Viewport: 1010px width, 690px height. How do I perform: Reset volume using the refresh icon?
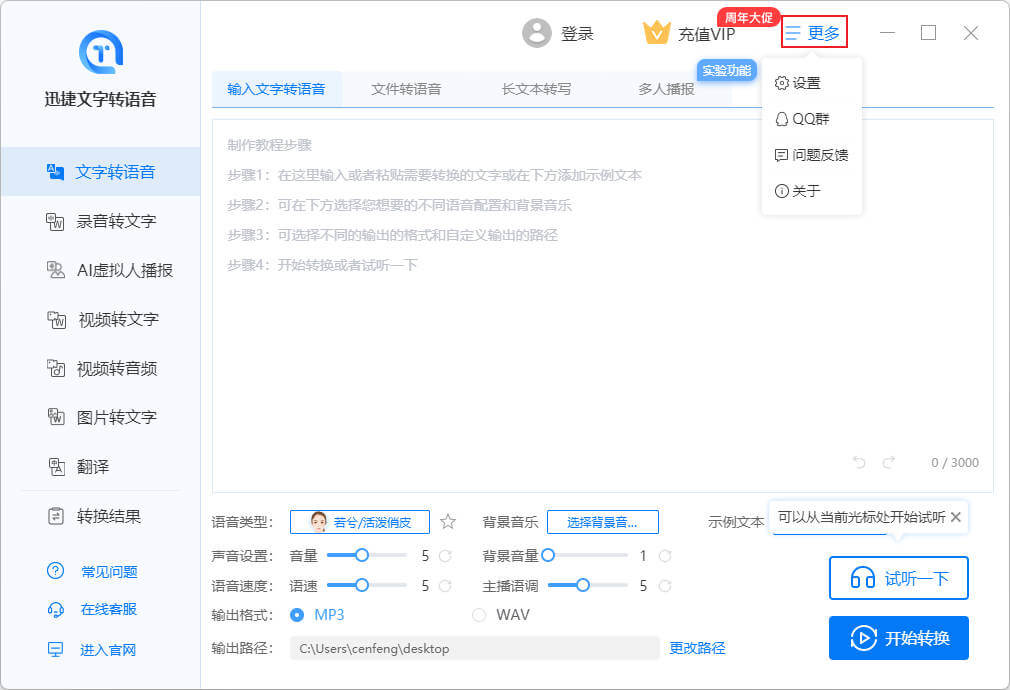point(446,555)
